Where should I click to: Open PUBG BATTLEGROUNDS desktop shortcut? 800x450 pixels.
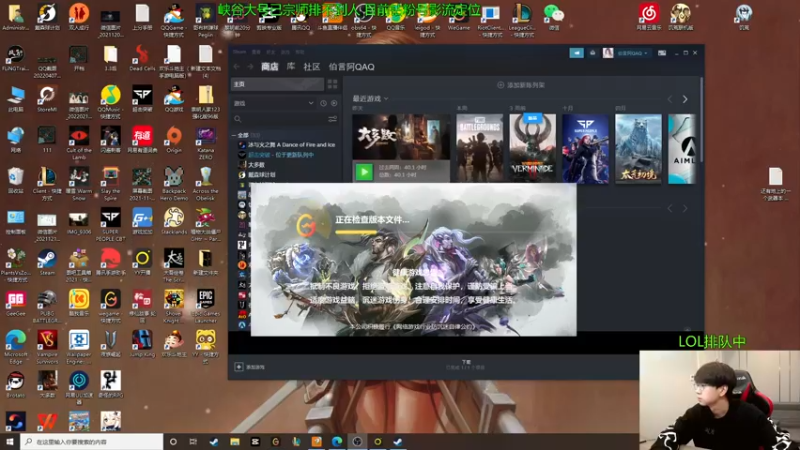(47, 306)
